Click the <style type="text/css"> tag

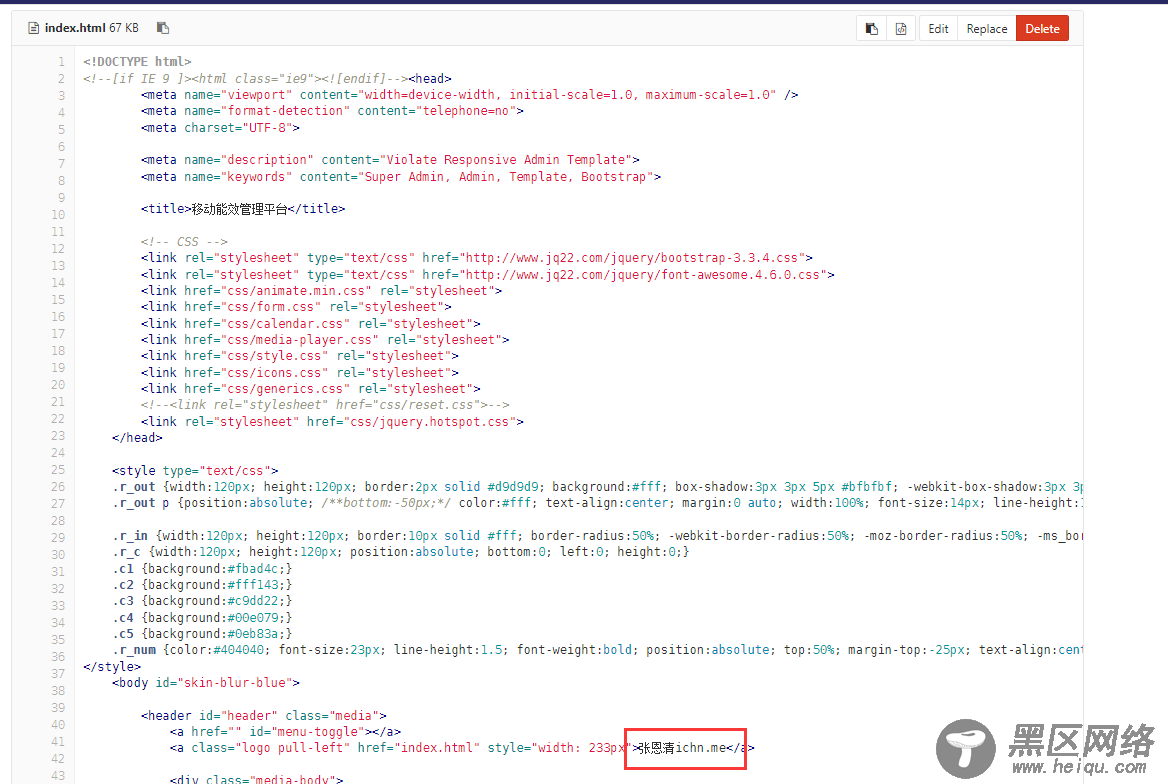click(195, 471)
